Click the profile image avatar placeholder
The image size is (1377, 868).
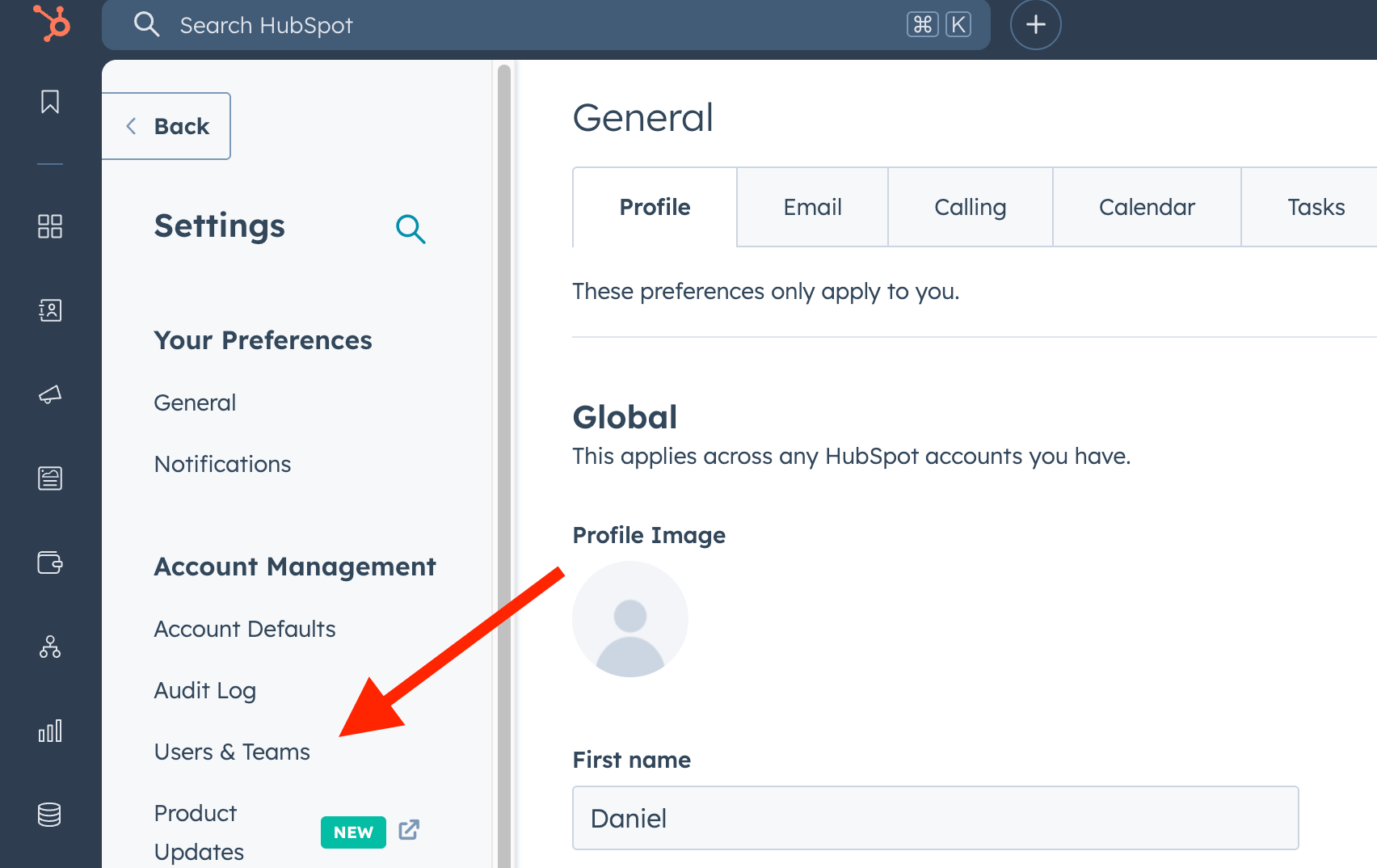(x=630, y=619)
